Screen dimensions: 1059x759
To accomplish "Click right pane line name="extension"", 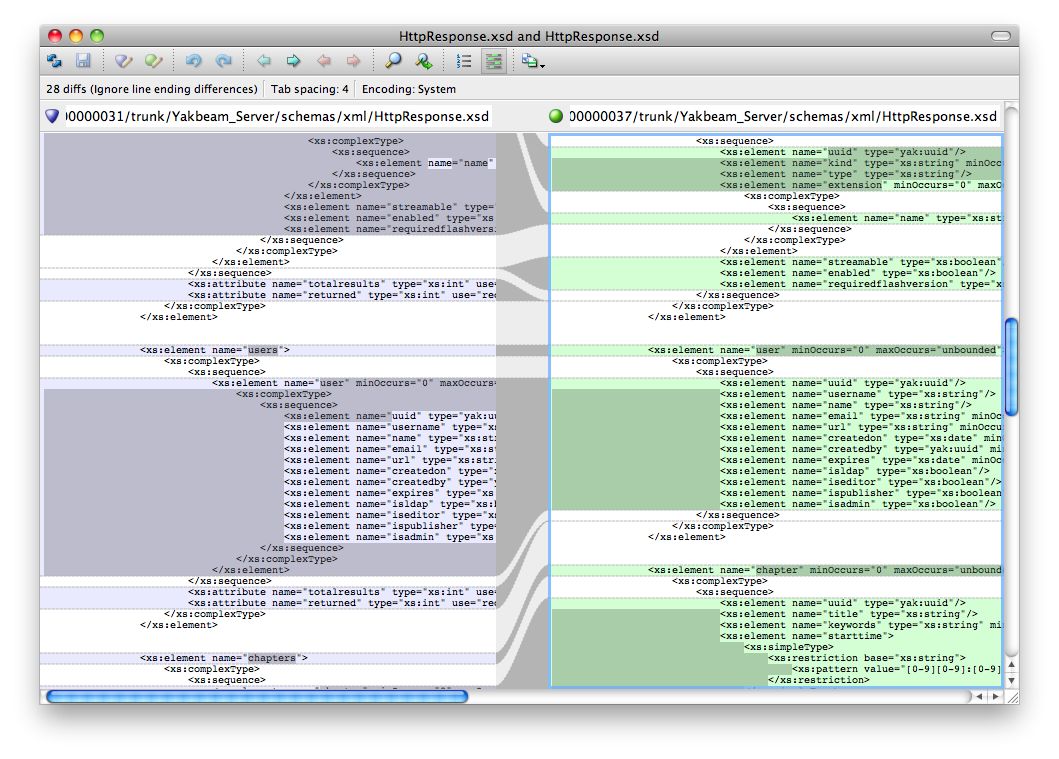I will pyautogui.click(x=860, y=185).
